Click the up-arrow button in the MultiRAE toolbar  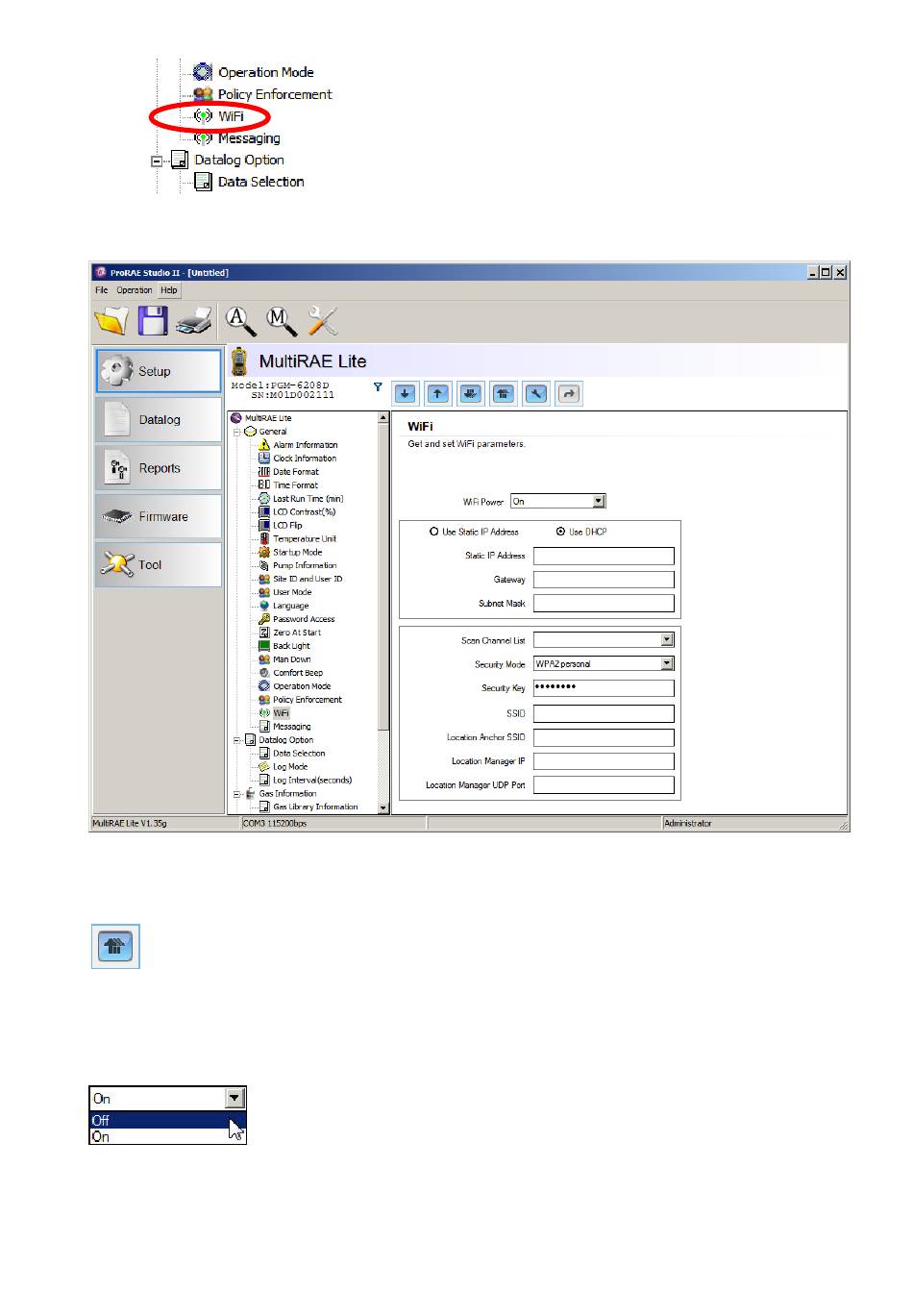pyautogui.click(x=438, y=393)
